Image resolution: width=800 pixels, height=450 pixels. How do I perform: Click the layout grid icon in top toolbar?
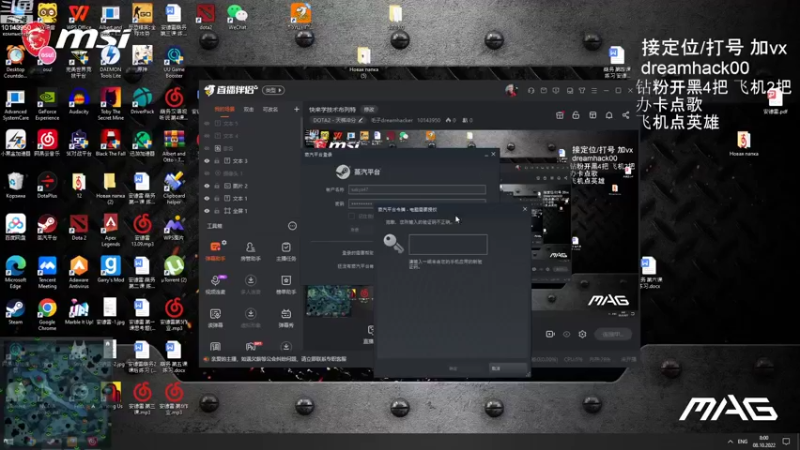point(592,115)
